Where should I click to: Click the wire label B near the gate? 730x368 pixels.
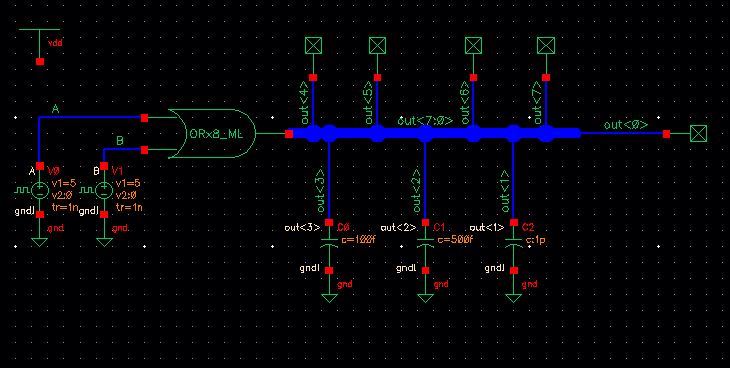pos(120,141)
